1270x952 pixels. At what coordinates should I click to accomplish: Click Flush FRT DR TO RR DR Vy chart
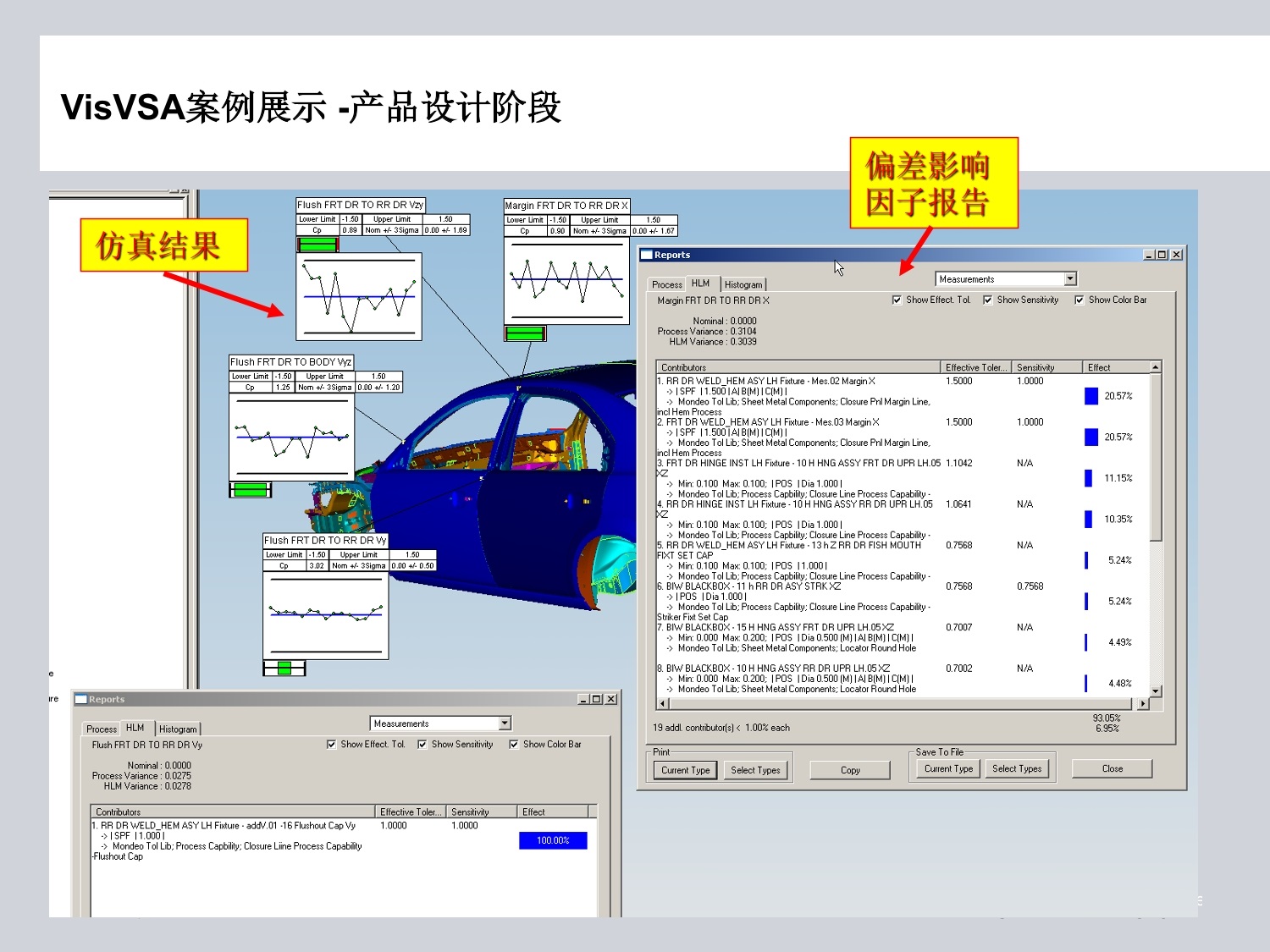[x=326, y=615]
